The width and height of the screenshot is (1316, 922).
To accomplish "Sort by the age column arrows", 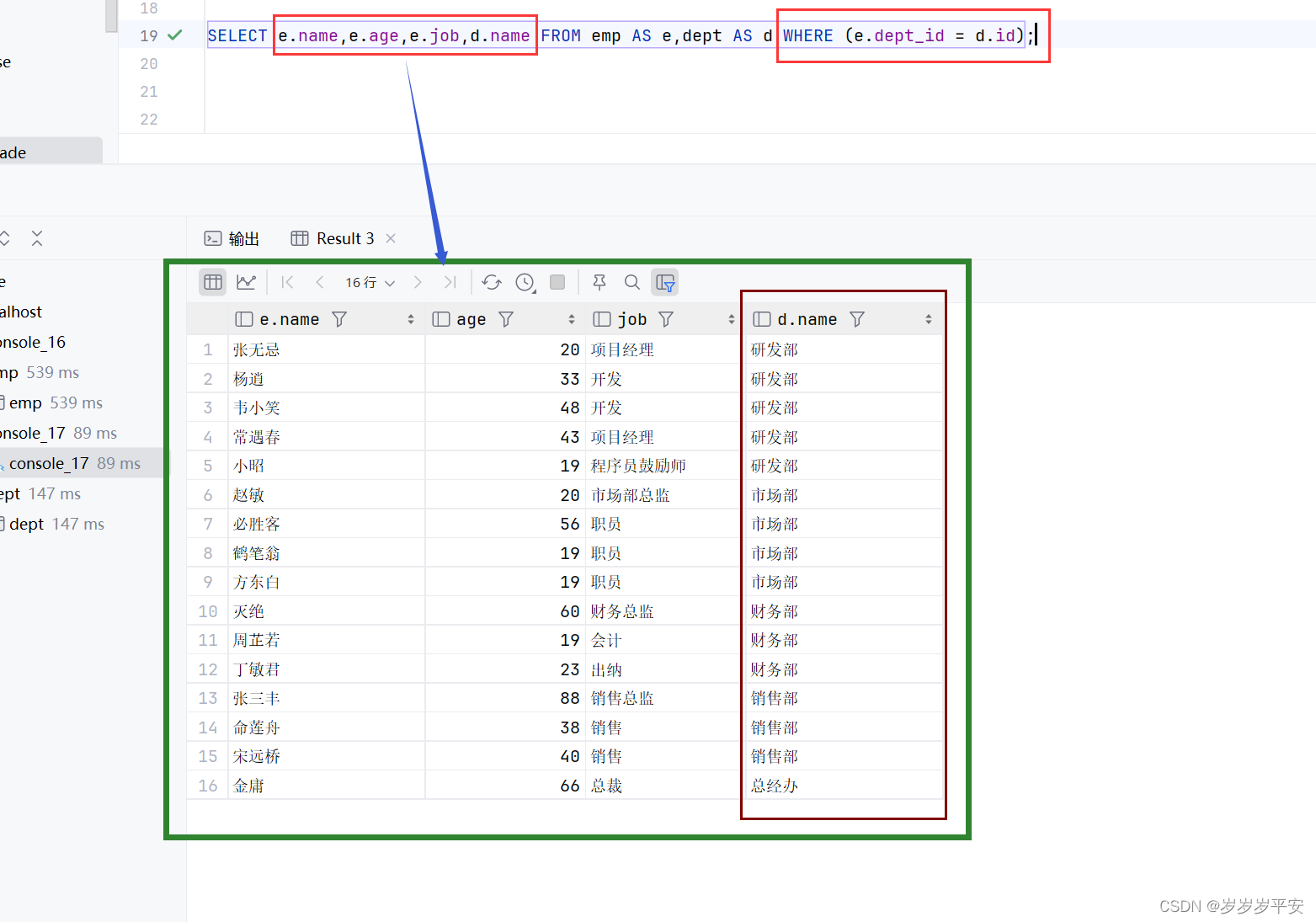I will point(572,319).
